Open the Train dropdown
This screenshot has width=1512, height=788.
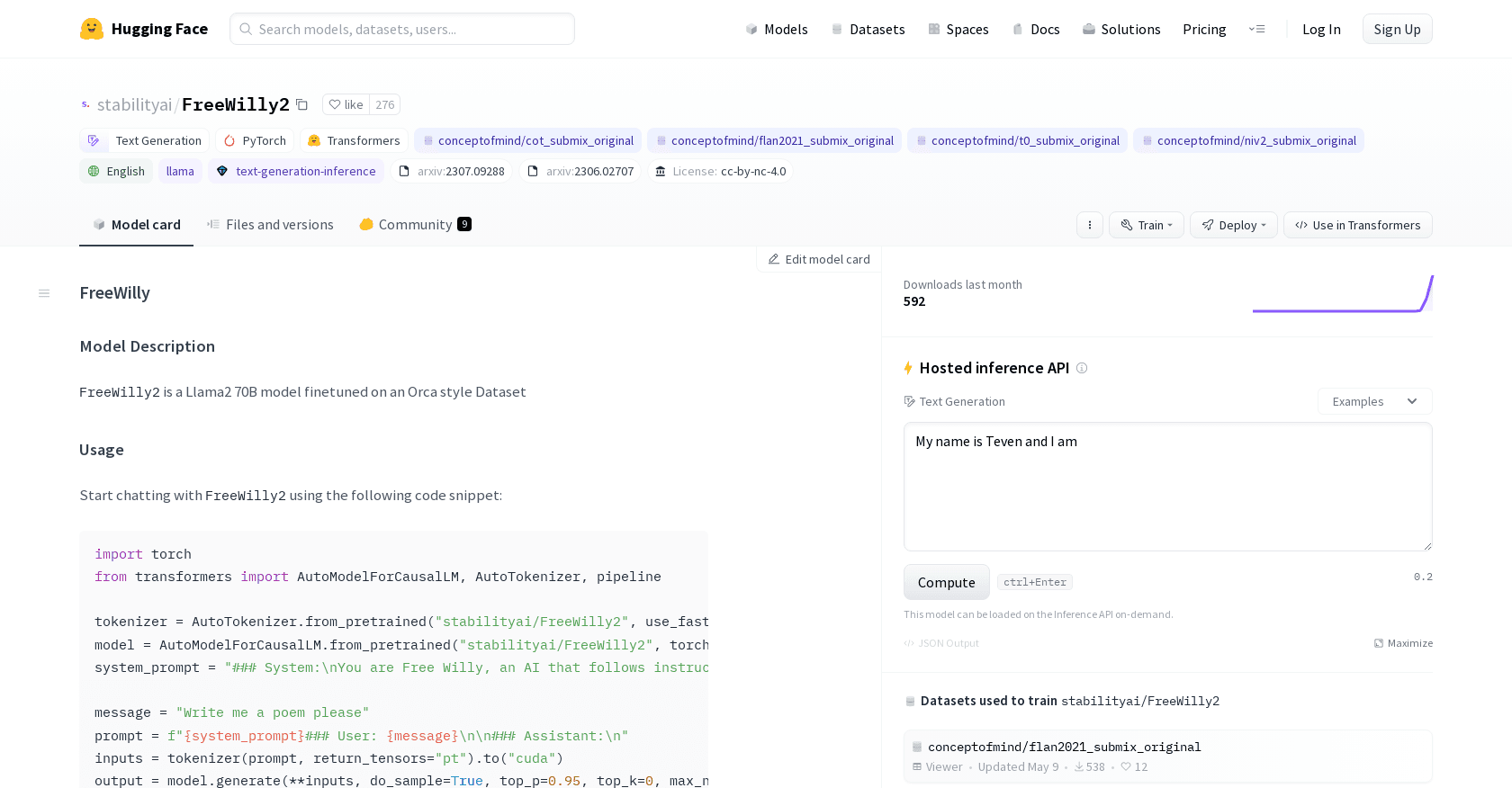click(1147, 225)
